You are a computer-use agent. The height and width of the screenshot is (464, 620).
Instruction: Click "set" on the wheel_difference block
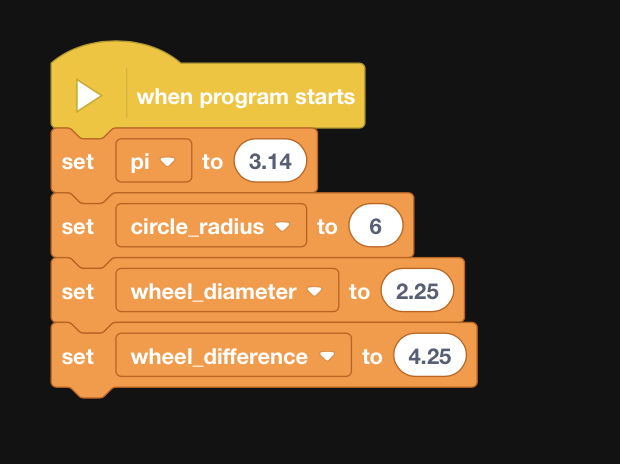tap(77, 356)
